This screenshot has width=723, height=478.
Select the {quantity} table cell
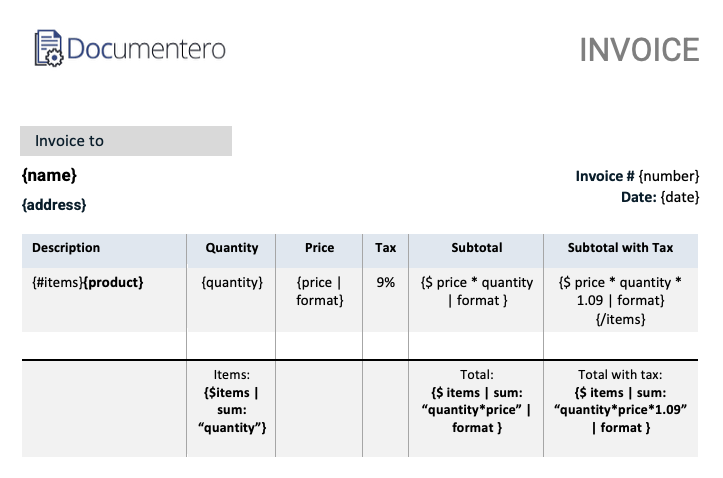tap(231, 283)
